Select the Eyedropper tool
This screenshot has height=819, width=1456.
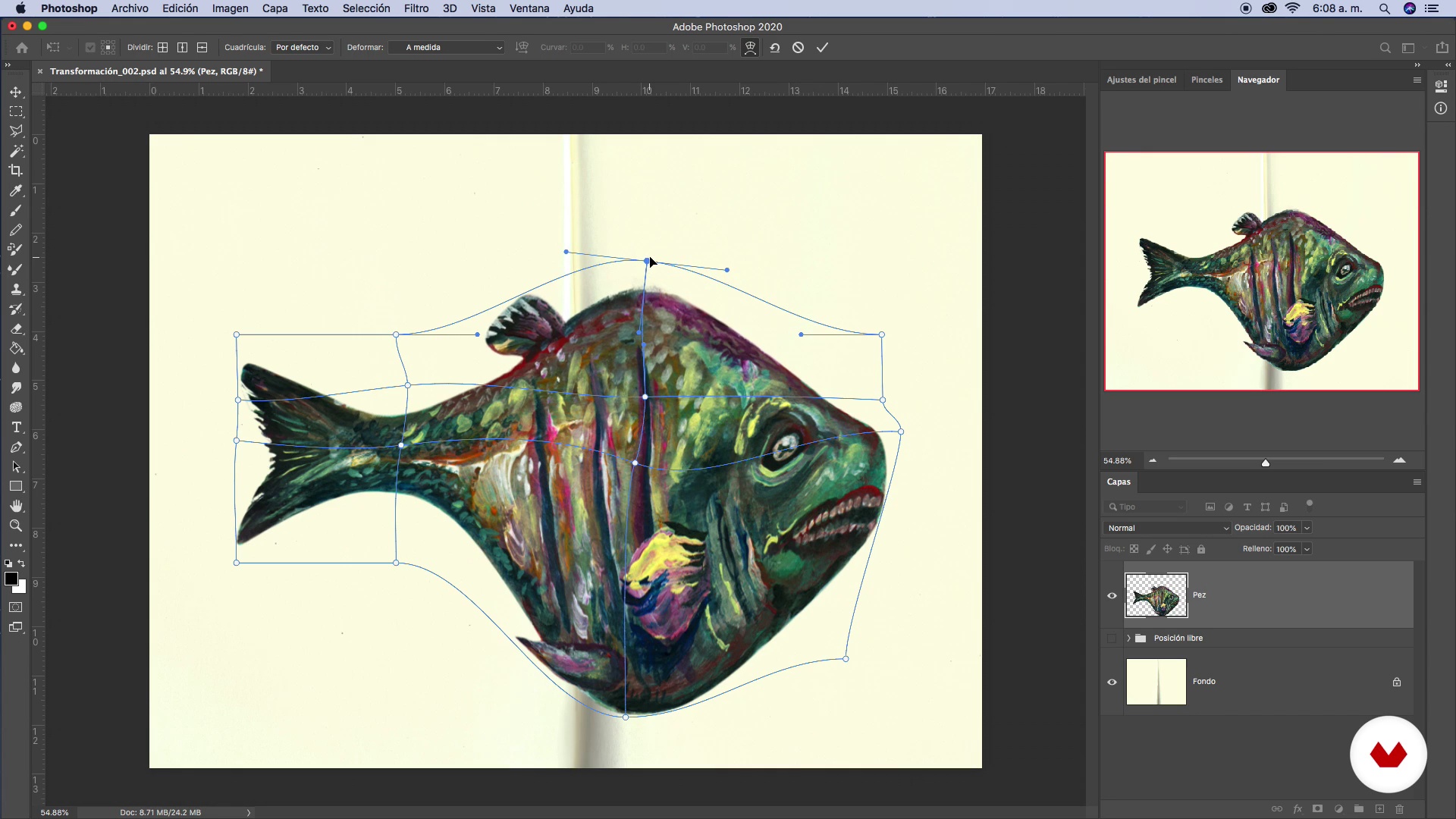coord(16,190)
